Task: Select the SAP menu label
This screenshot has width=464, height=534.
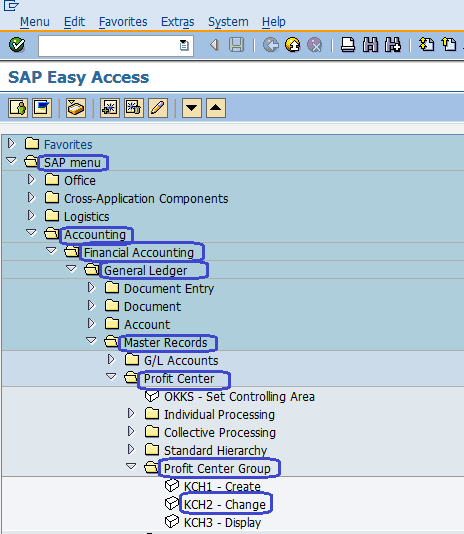Action: click(72, 163)
